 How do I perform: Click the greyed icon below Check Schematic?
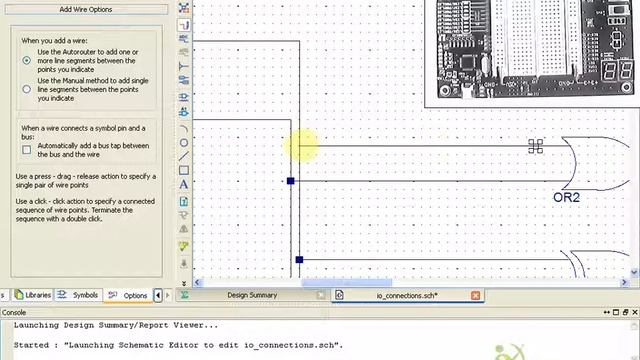click(x=184, y=264)
